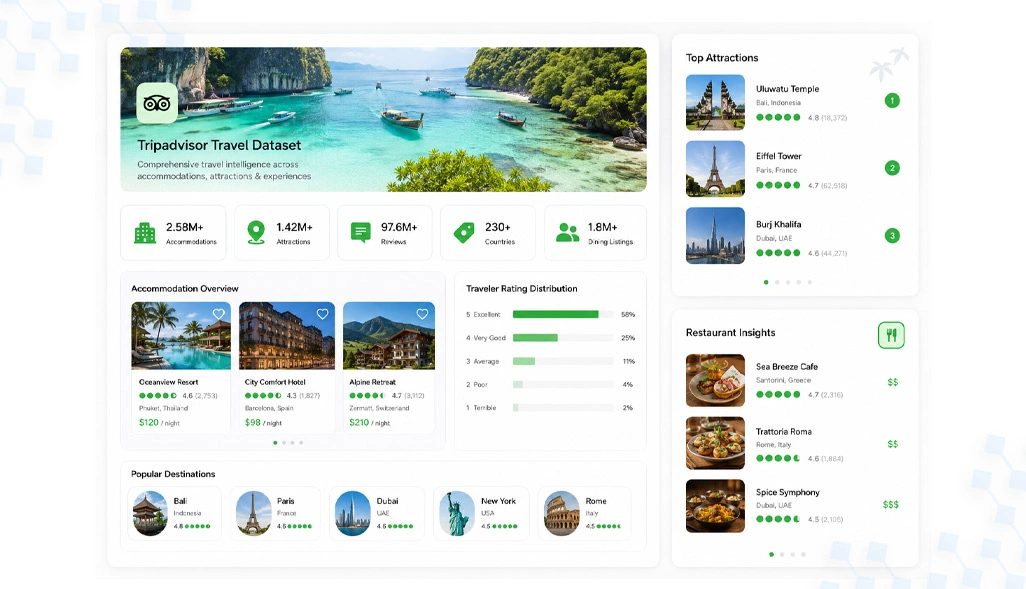Click the Trattoria Roma name
Screen dimensions: 1026x589
click(783, 432)
